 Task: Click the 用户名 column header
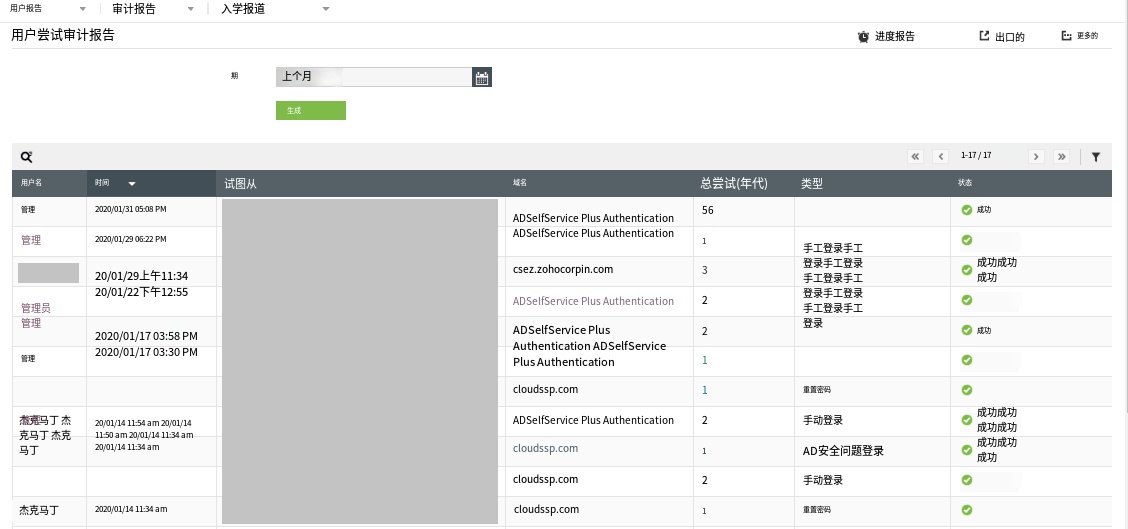click(31, 184)
